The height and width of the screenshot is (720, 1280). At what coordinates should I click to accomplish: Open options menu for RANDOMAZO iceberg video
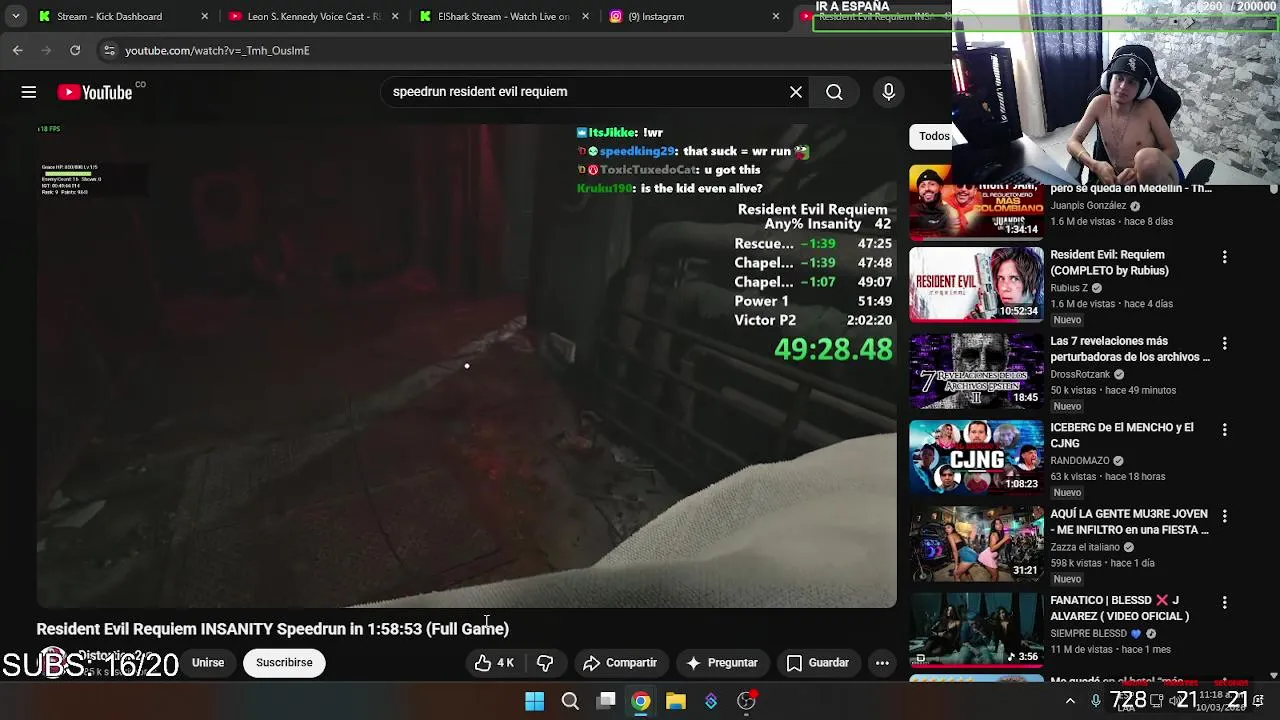tap(1224, 429)
